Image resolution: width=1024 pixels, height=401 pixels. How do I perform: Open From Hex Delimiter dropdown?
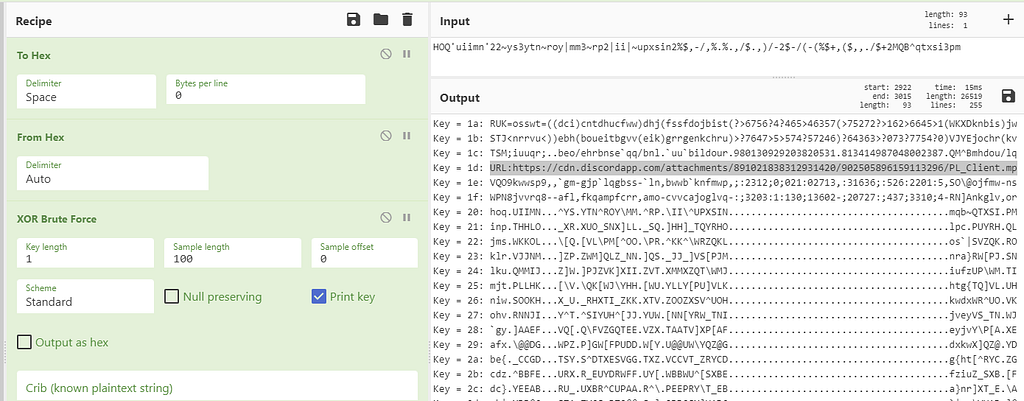tap(112, 173)
